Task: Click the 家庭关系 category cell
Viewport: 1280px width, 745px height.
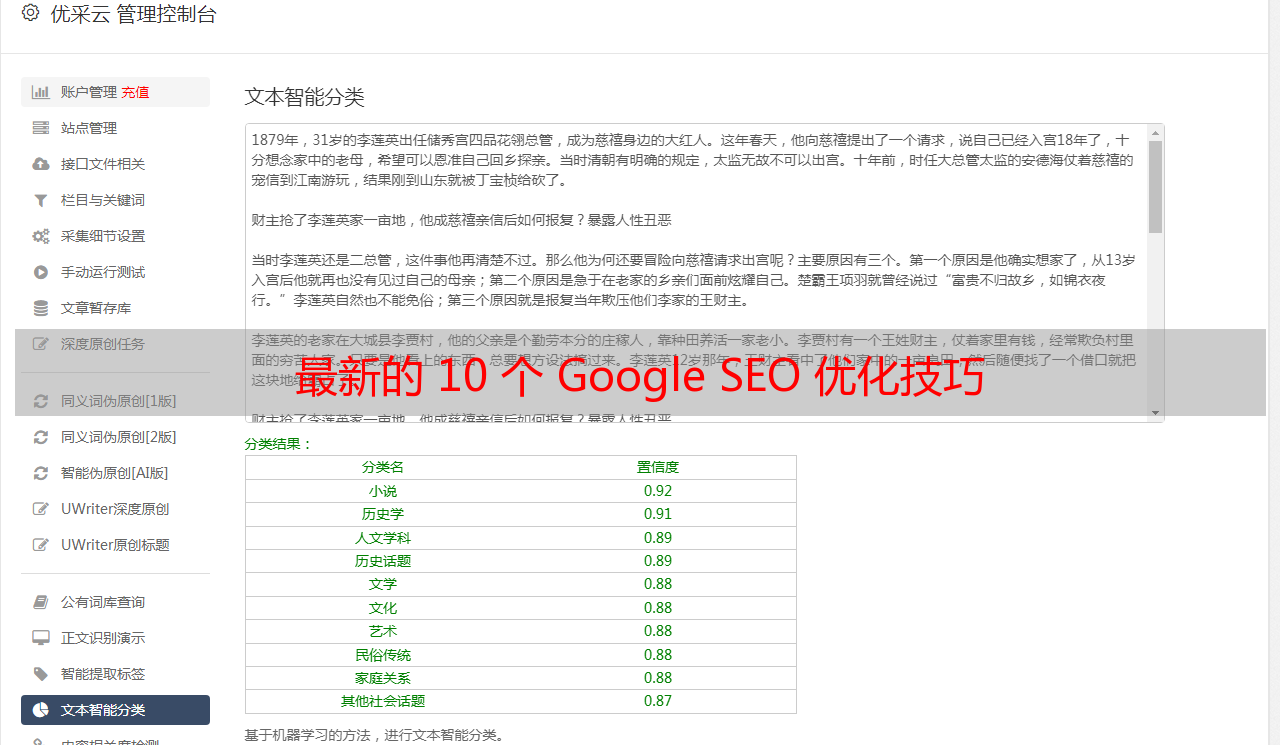Action: coord(383,678)
